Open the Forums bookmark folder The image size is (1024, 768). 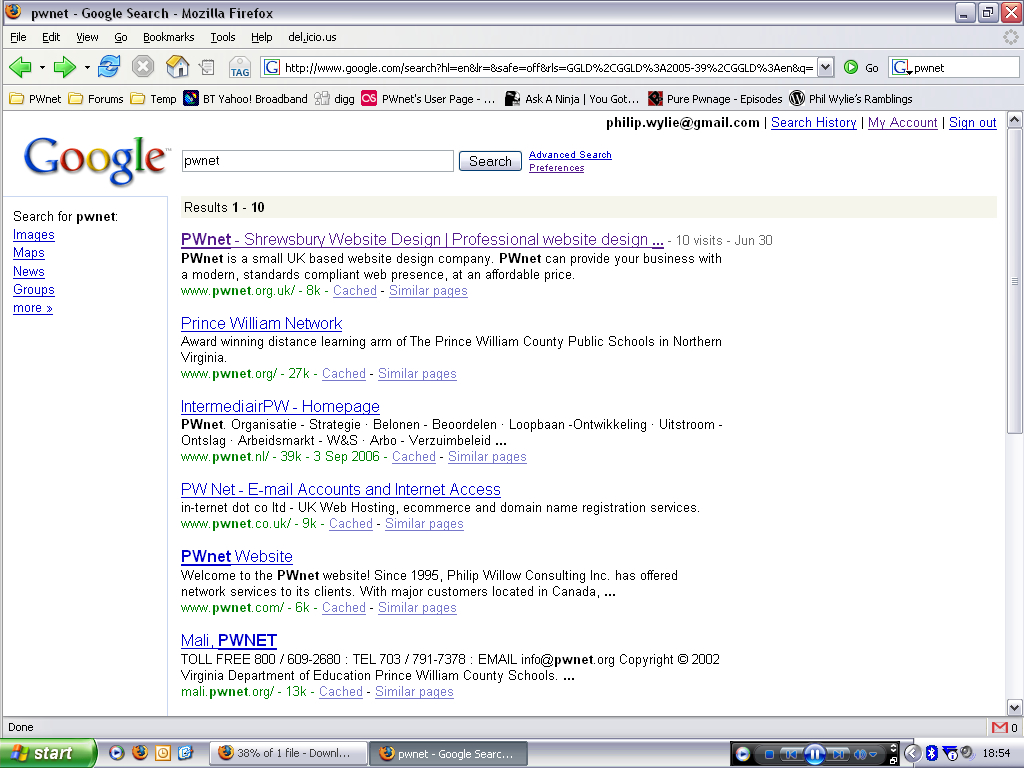point(97,99)
